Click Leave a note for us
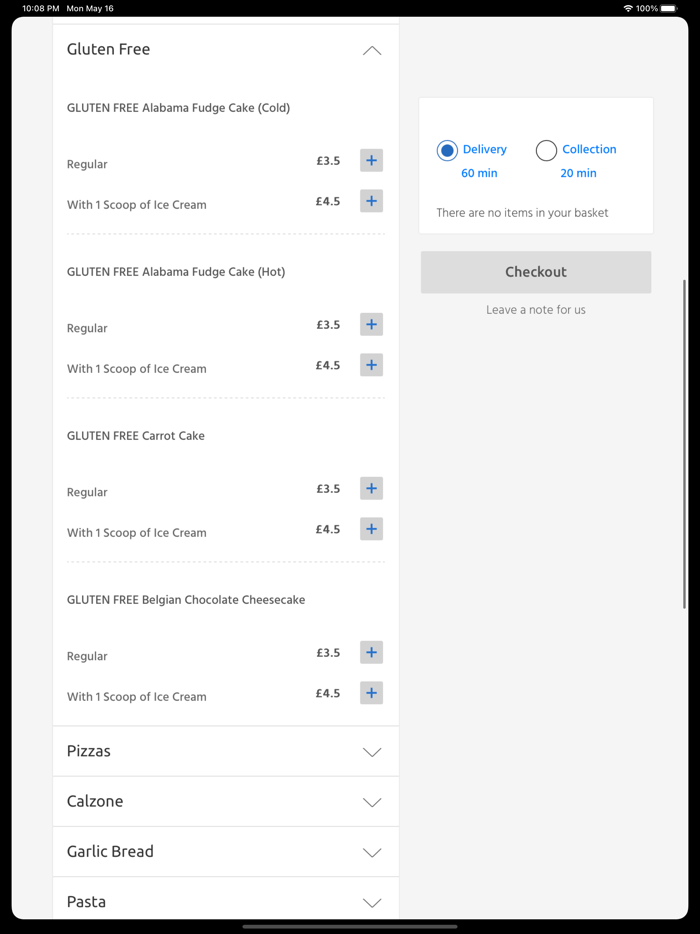700x934 pixels. point(536,310)
